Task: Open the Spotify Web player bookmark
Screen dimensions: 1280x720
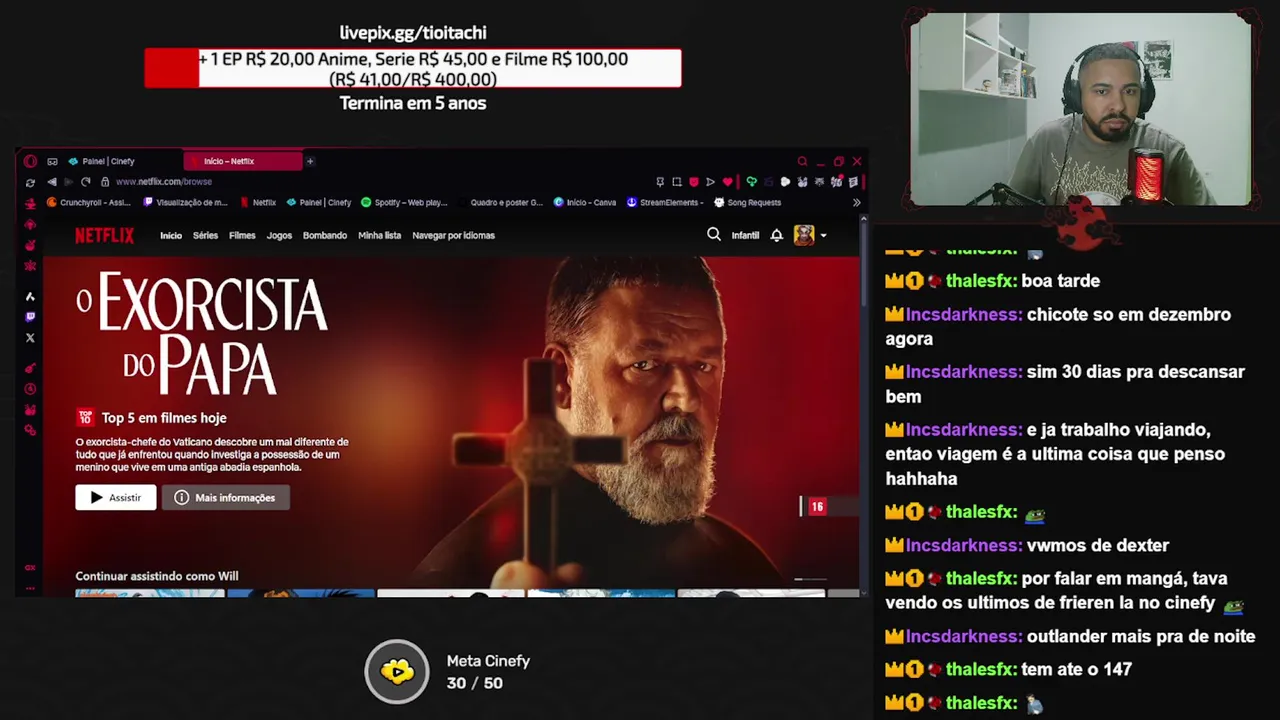Action: click(x=404, y=202)
